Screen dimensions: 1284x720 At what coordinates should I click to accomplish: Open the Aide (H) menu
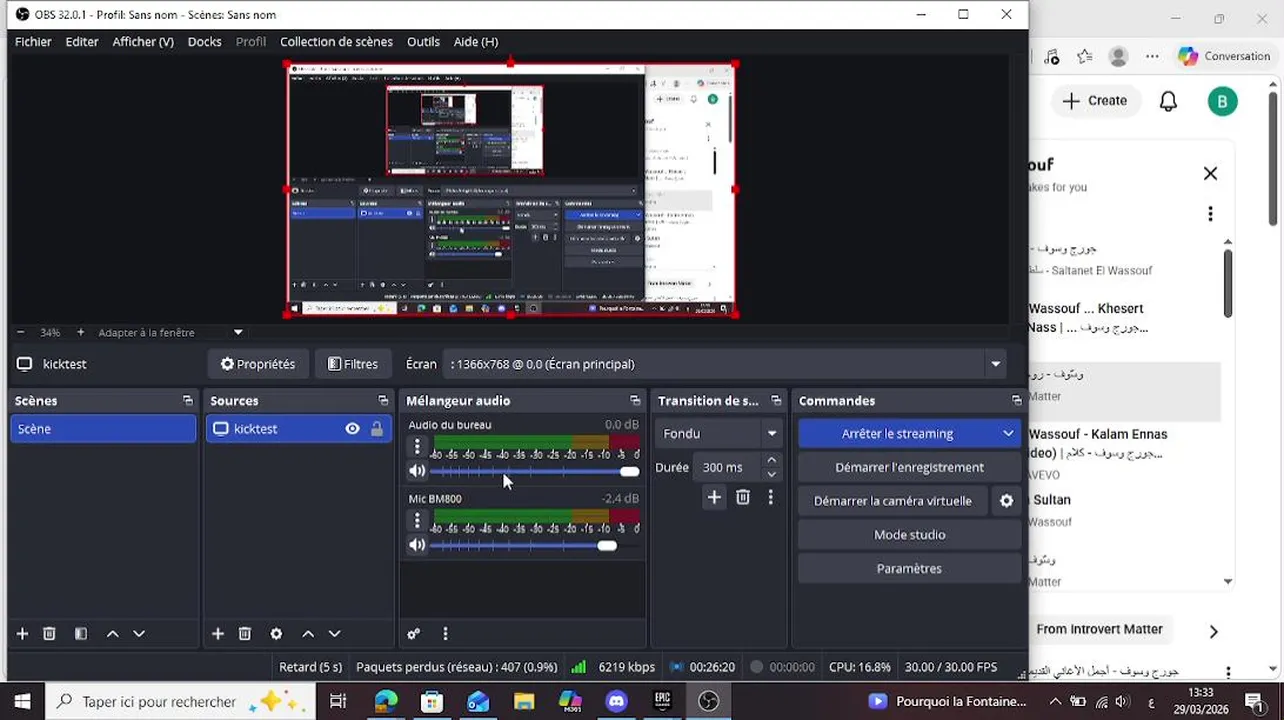pos(476,42)
